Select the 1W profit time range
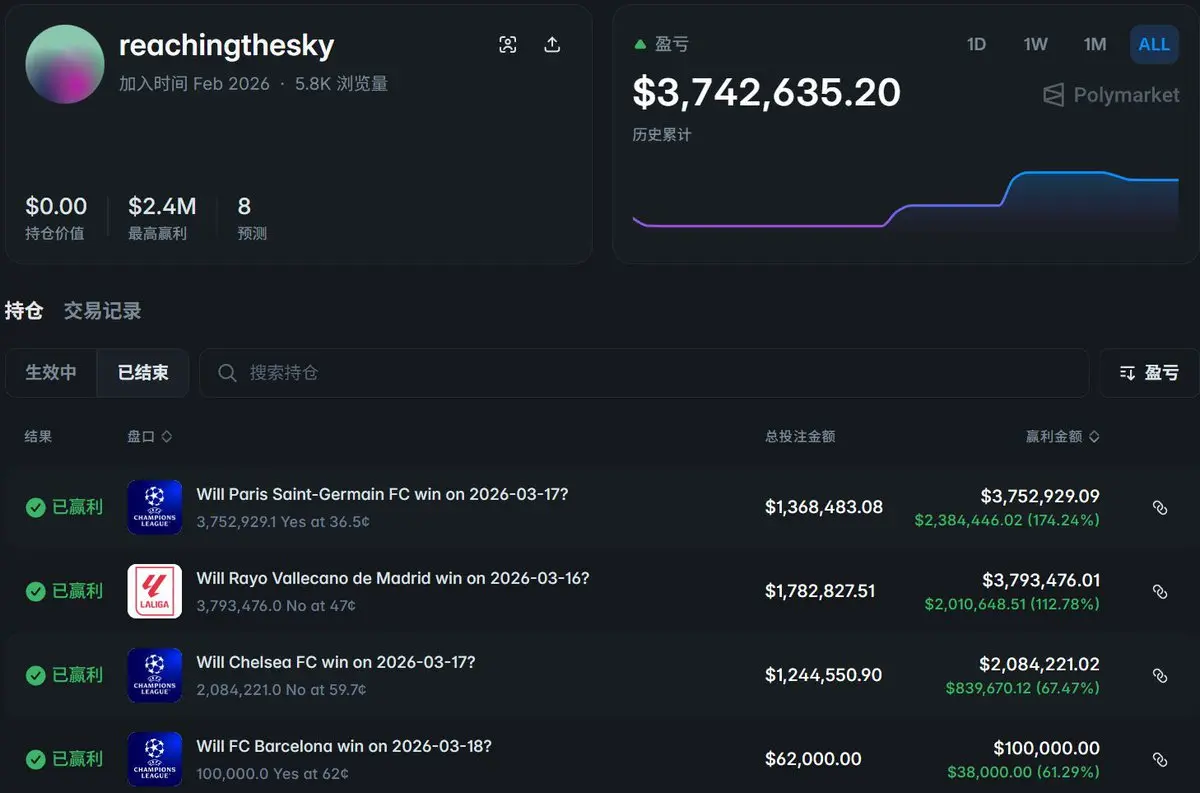This screenshot has width=1200, height=793. click(x=1036, y=44)
